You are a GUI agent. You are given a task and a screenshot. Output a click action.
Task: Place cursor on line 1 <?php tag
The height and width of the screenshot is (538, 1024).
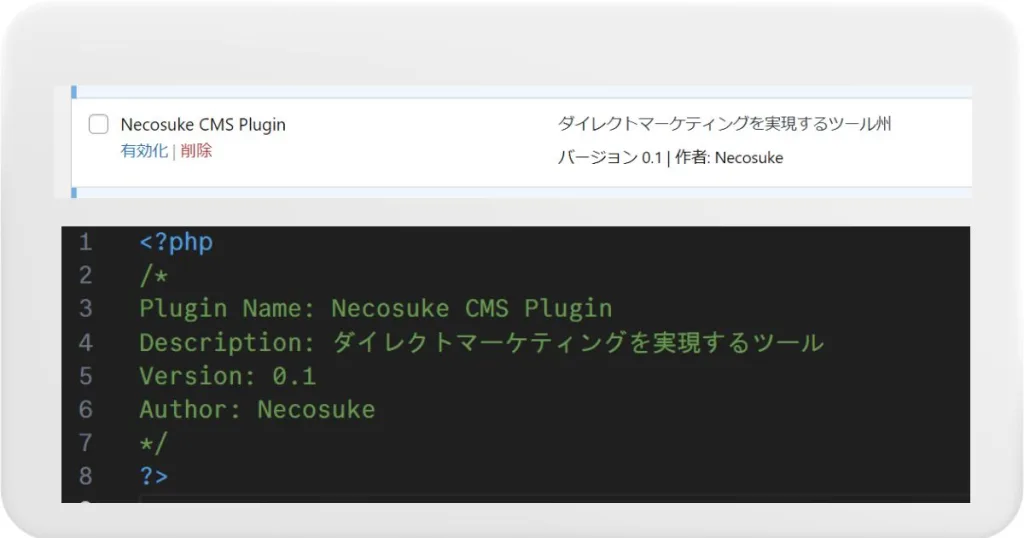tap(176, 242)
